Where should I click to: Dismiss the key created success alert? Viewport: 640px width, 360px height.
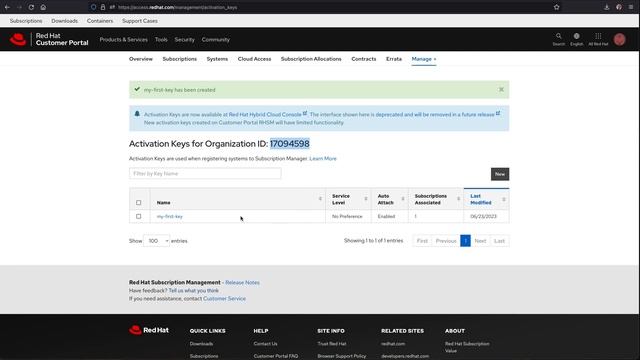click(x=501, y=89)
